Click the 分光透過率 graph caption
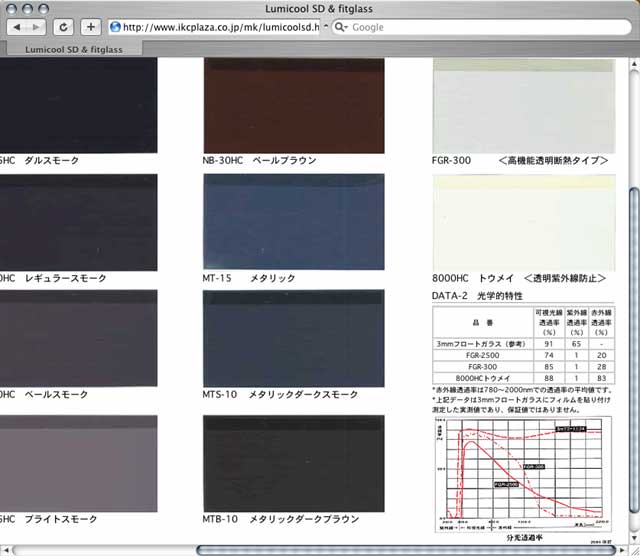The height and width of the screenshot is (556, 640). pos(524,538)
